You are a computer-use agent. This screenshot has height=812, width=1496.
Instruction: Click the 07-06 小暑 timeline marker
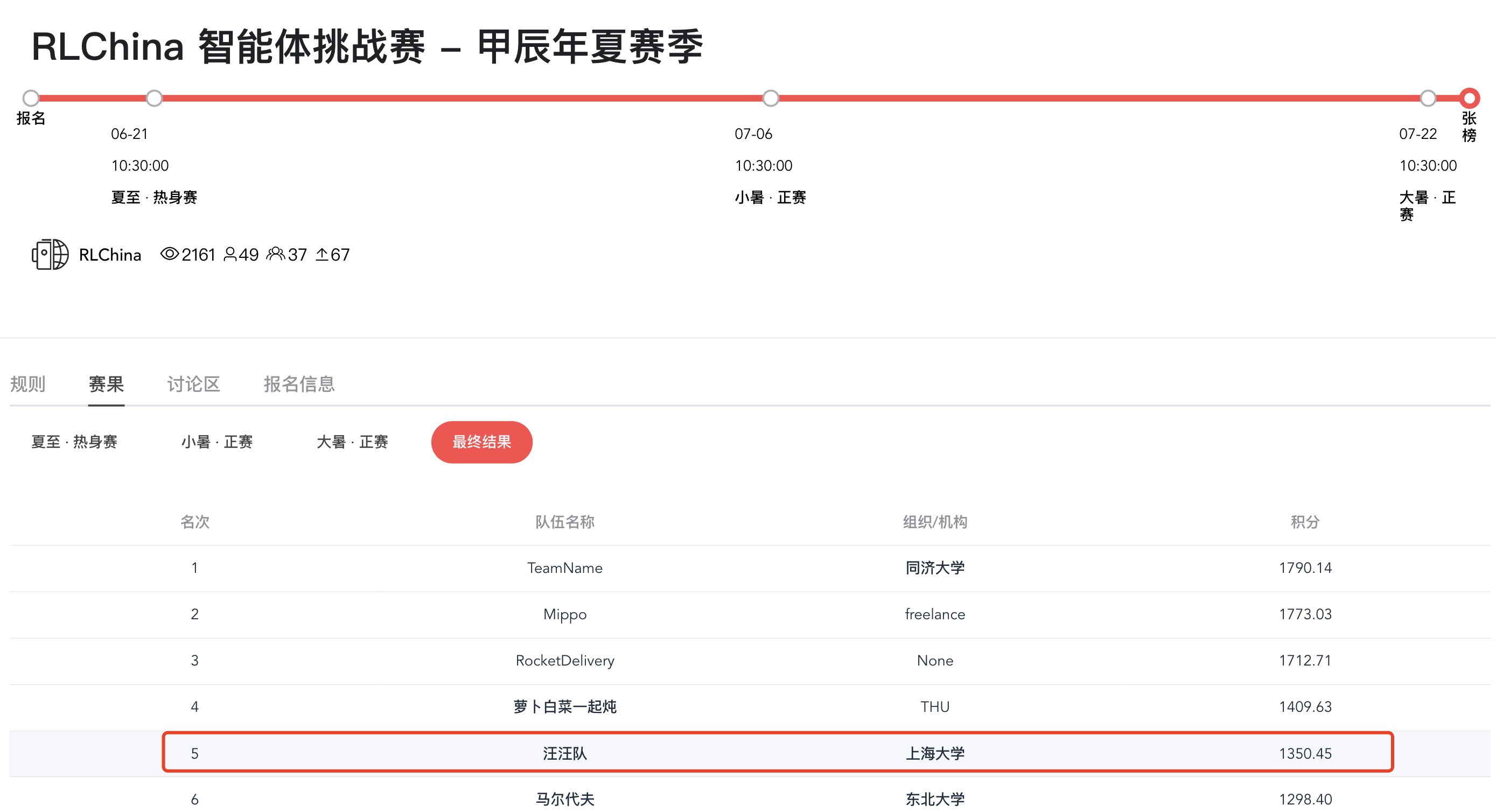click(x=771, y=98)
